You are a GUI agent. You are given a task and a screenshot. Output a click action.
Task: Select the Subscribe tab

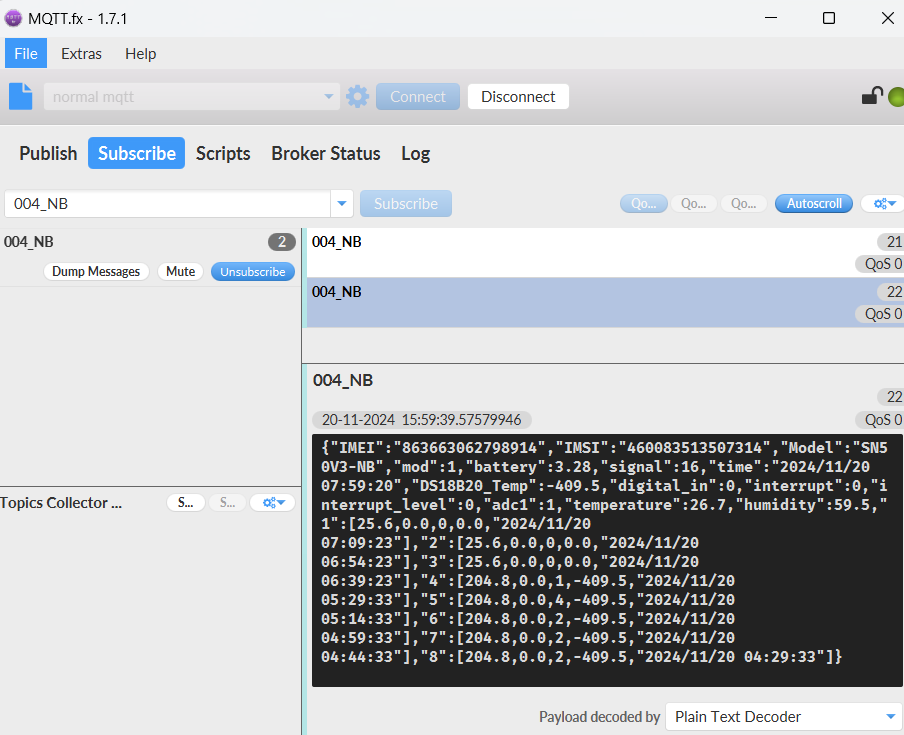(137, 153)
